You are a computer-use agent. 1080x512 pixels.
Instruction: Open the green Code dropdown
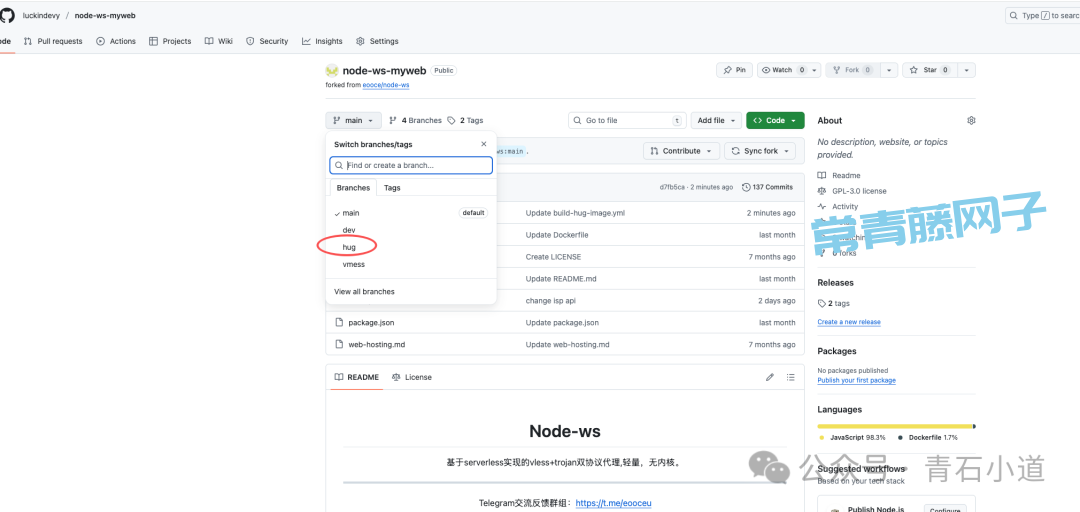775,120
